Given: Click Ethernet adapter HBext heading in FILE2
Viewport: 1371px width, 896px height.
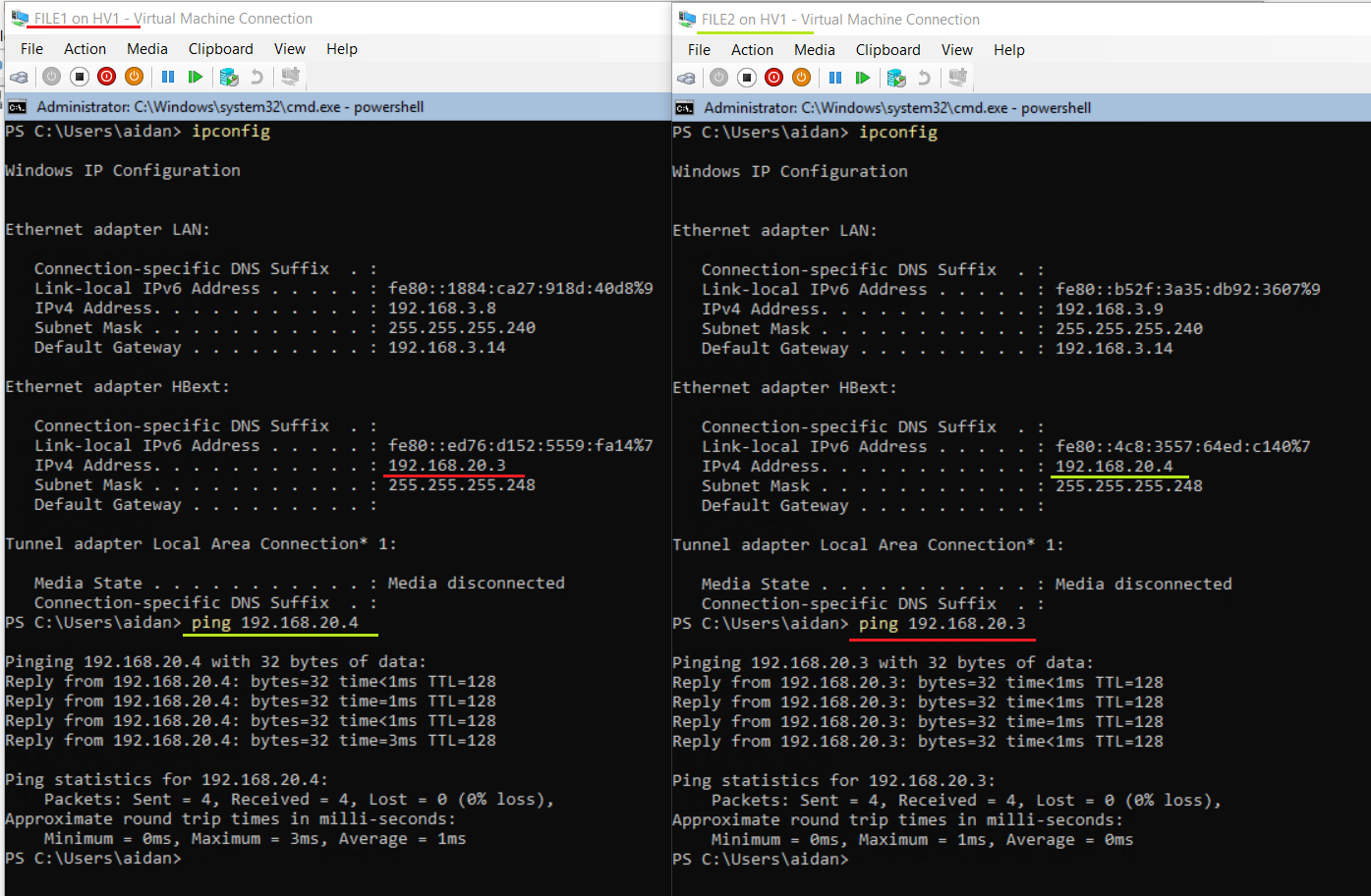Looking at the screenshot, I should (x=784, y=387).
